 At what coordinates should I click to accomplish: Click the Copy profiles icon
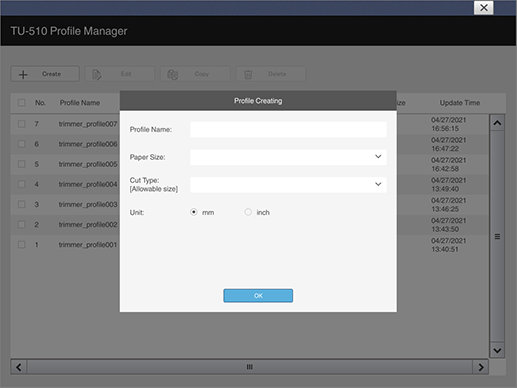tap(172, 74)
